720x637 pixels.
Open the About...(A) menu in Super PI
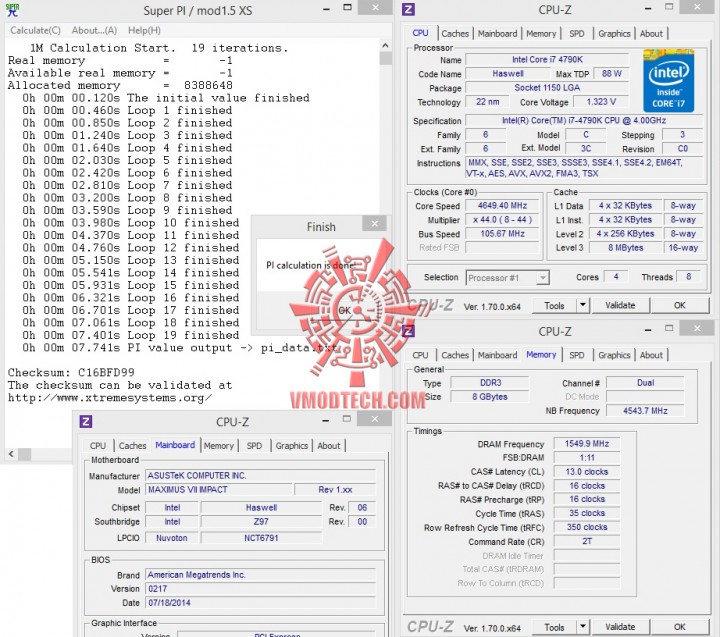[x=94, y=30]
